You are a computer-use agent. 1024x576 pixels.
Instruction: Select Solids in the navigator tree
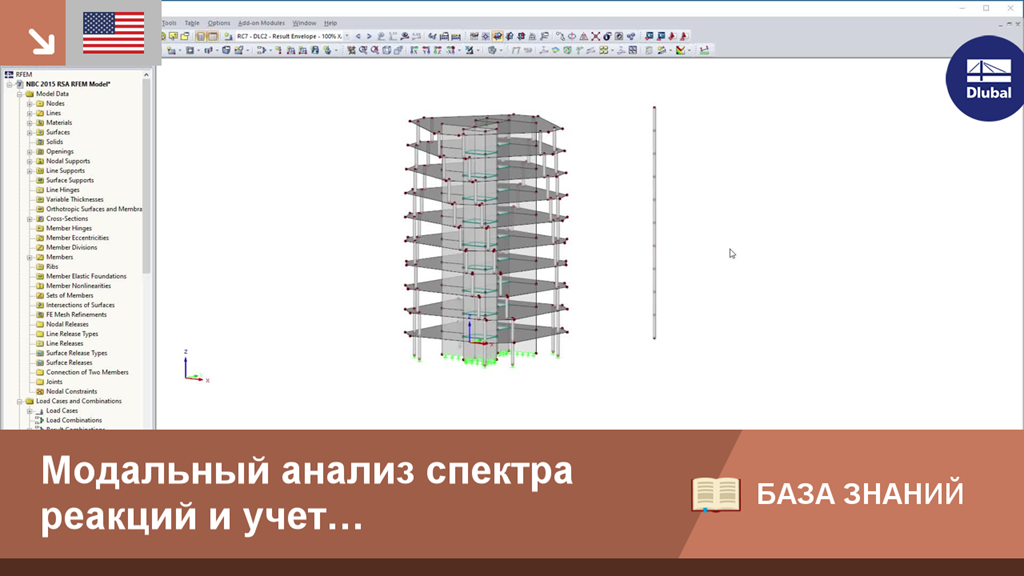pyautogui.click(x=54, y=142)
